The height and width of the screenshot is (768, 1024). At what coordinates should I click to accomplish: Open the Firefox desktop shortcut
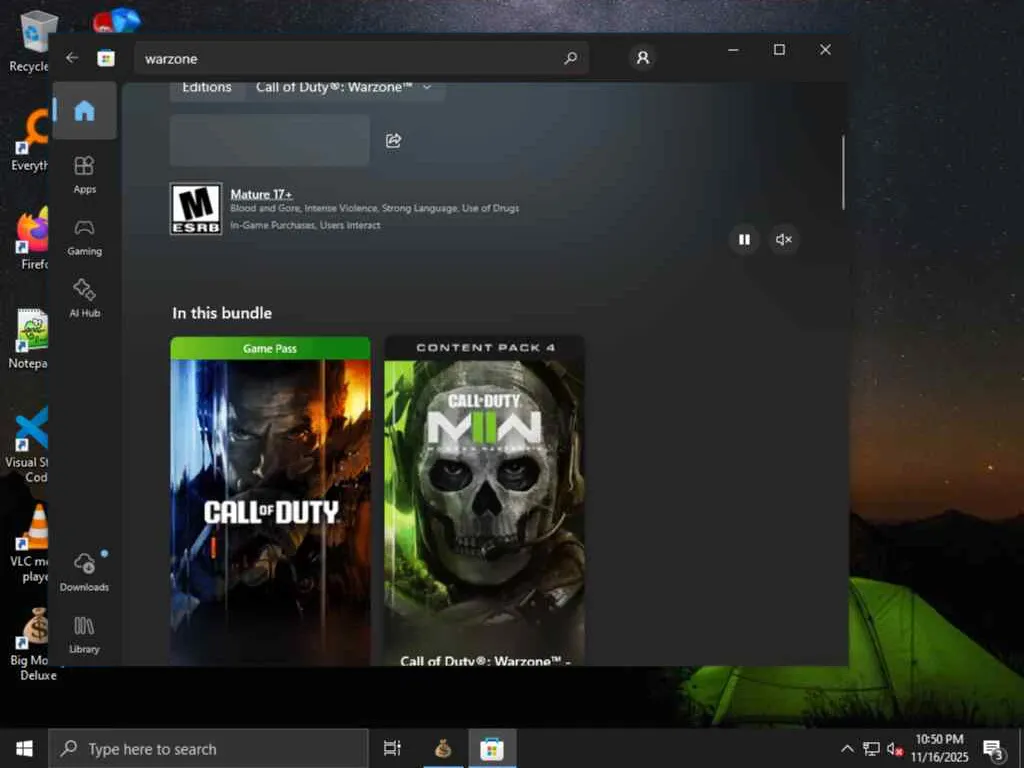click(x=31, y=238)
